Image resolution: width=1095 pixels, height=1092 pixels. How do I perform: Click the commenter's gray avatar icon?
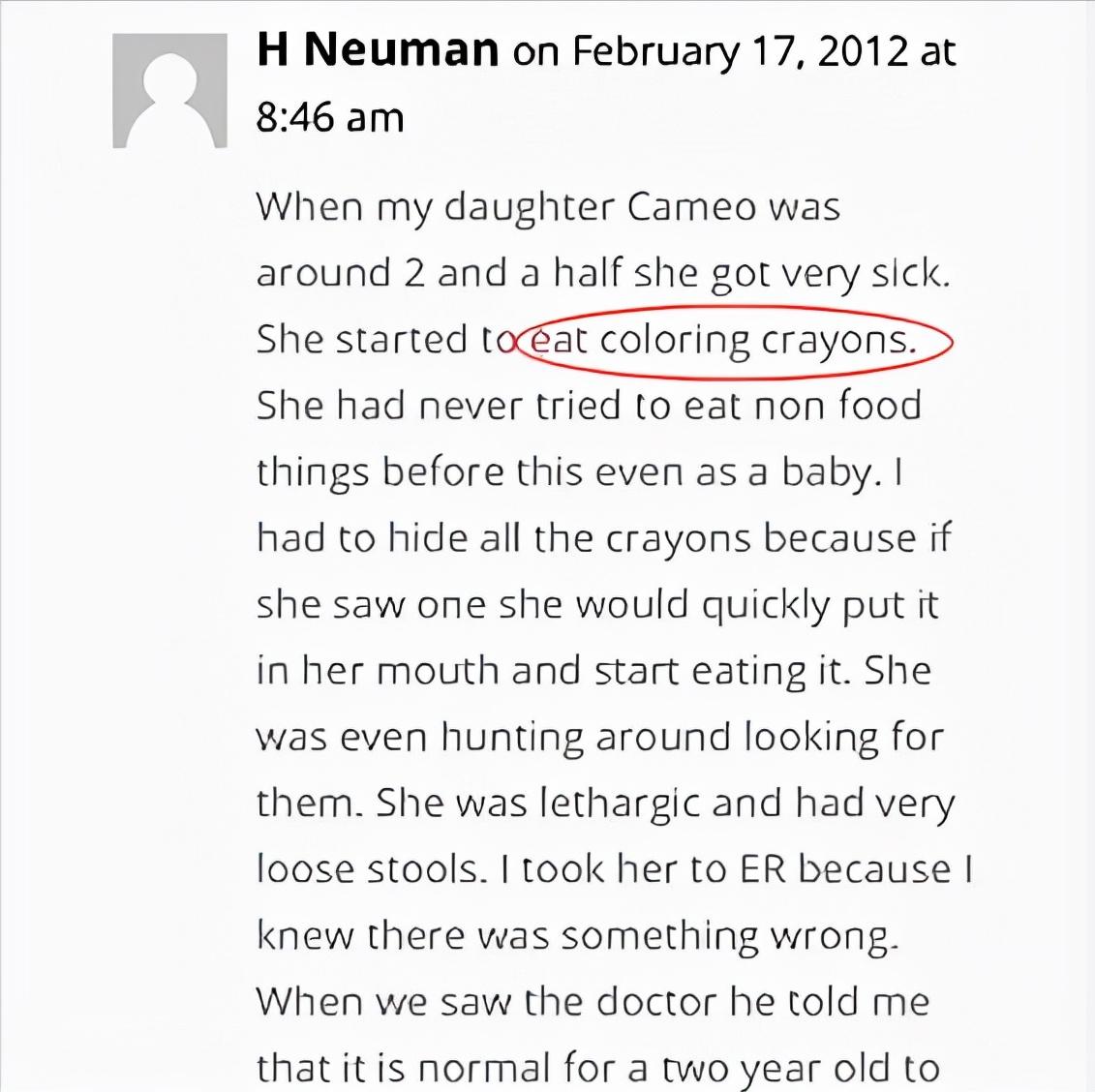click(169, 91)
